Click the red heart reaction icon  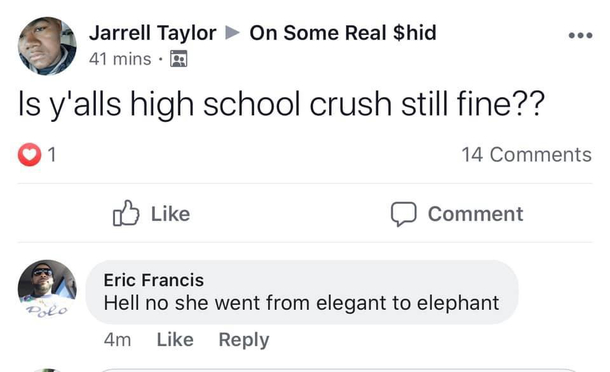pyautogui.click(x=30, y=154)
